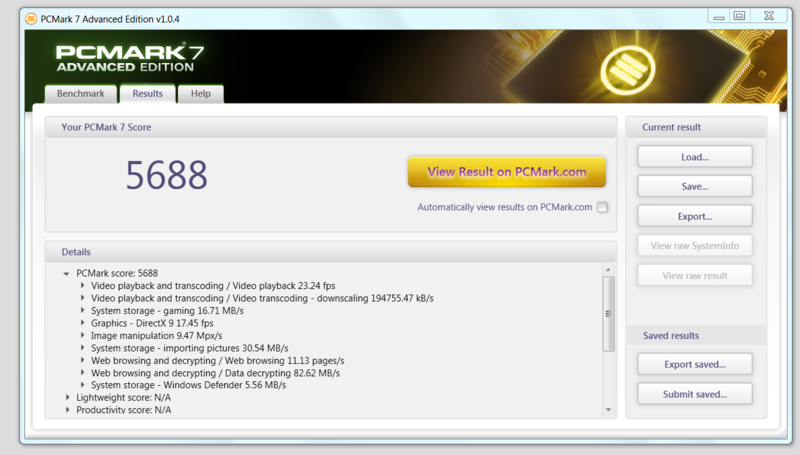Expand the Productivity score: N/A node
The width and height of the screenshot is (800, 455).
67,410
